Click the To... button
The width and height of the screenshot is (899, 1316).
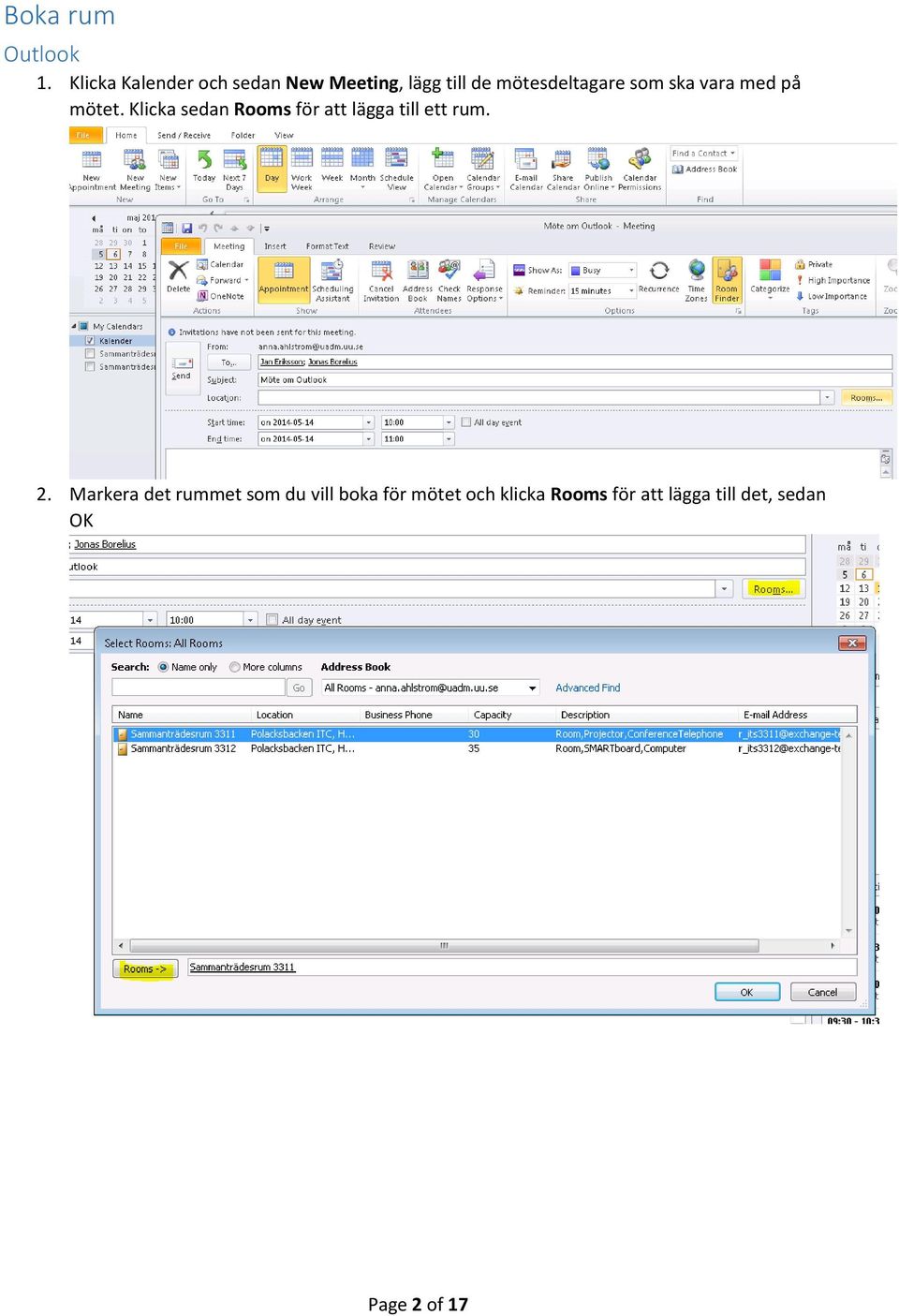coord(228,362)
